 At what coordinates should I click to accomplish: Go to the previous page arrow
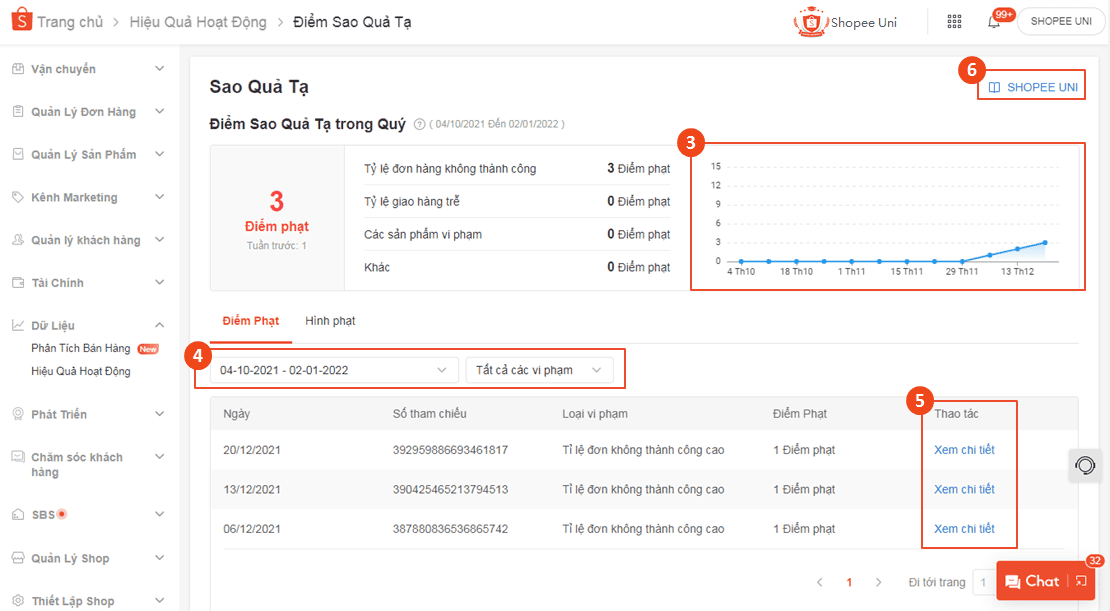tap(820, 582)
